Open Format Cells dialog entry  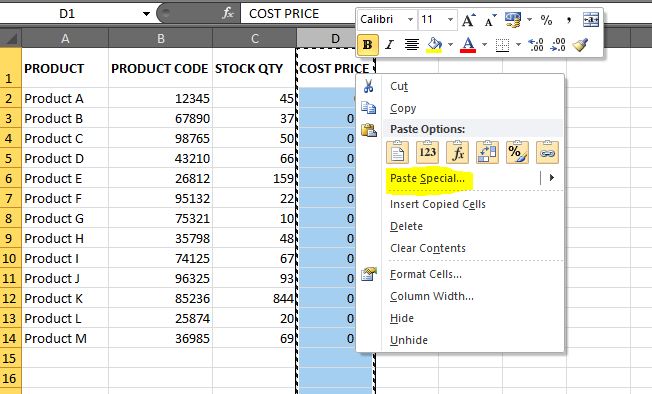tap(460, 274)
